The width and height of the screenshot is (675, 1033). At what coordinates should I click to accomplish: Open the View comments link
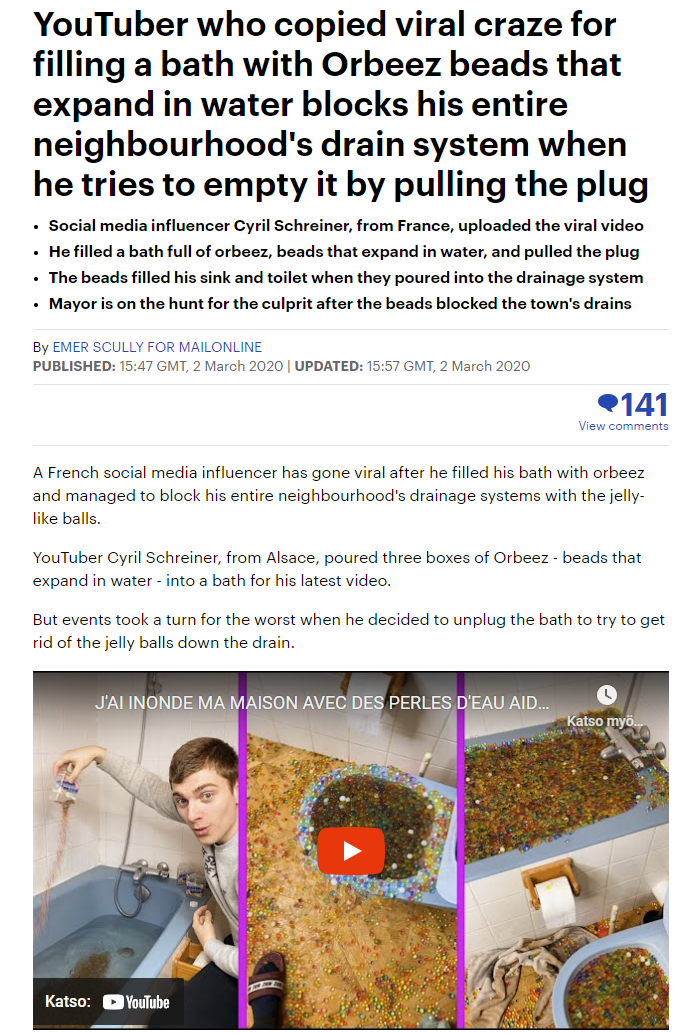tap(623, 426)
